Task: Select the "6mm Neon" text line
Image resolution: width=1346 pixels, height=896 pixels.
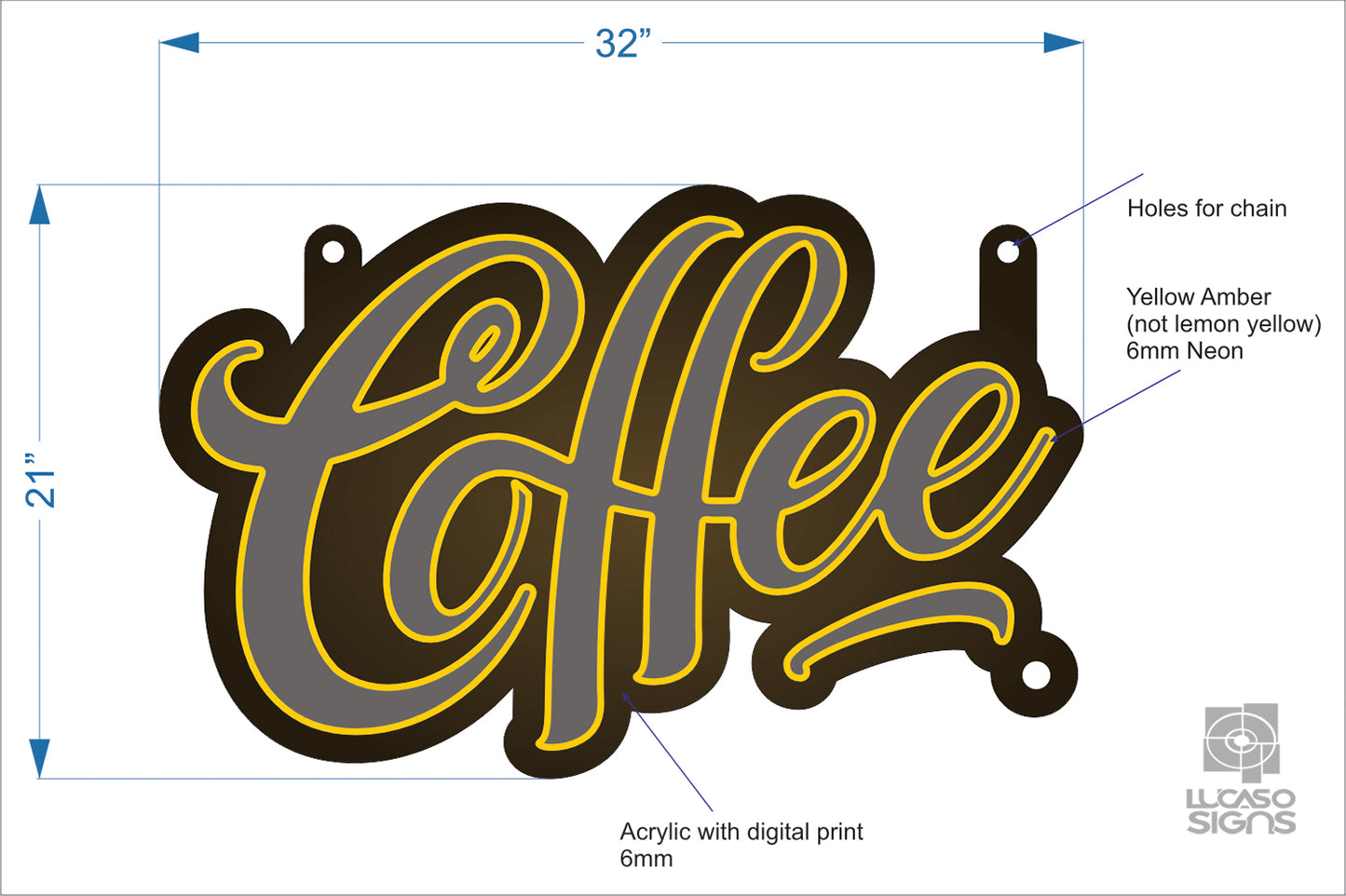Action: pos(1184,351)
